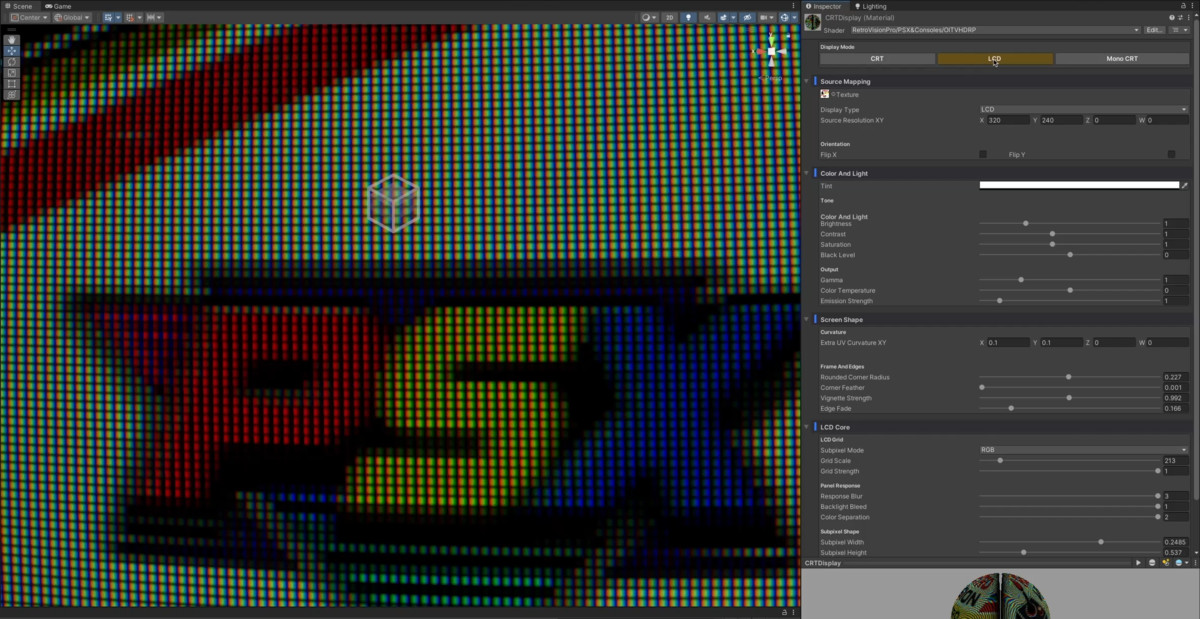Select the Hand (View) tool
Image resolution: width=1200 pixels, height=619 pixels.
(x=12, y=40)
